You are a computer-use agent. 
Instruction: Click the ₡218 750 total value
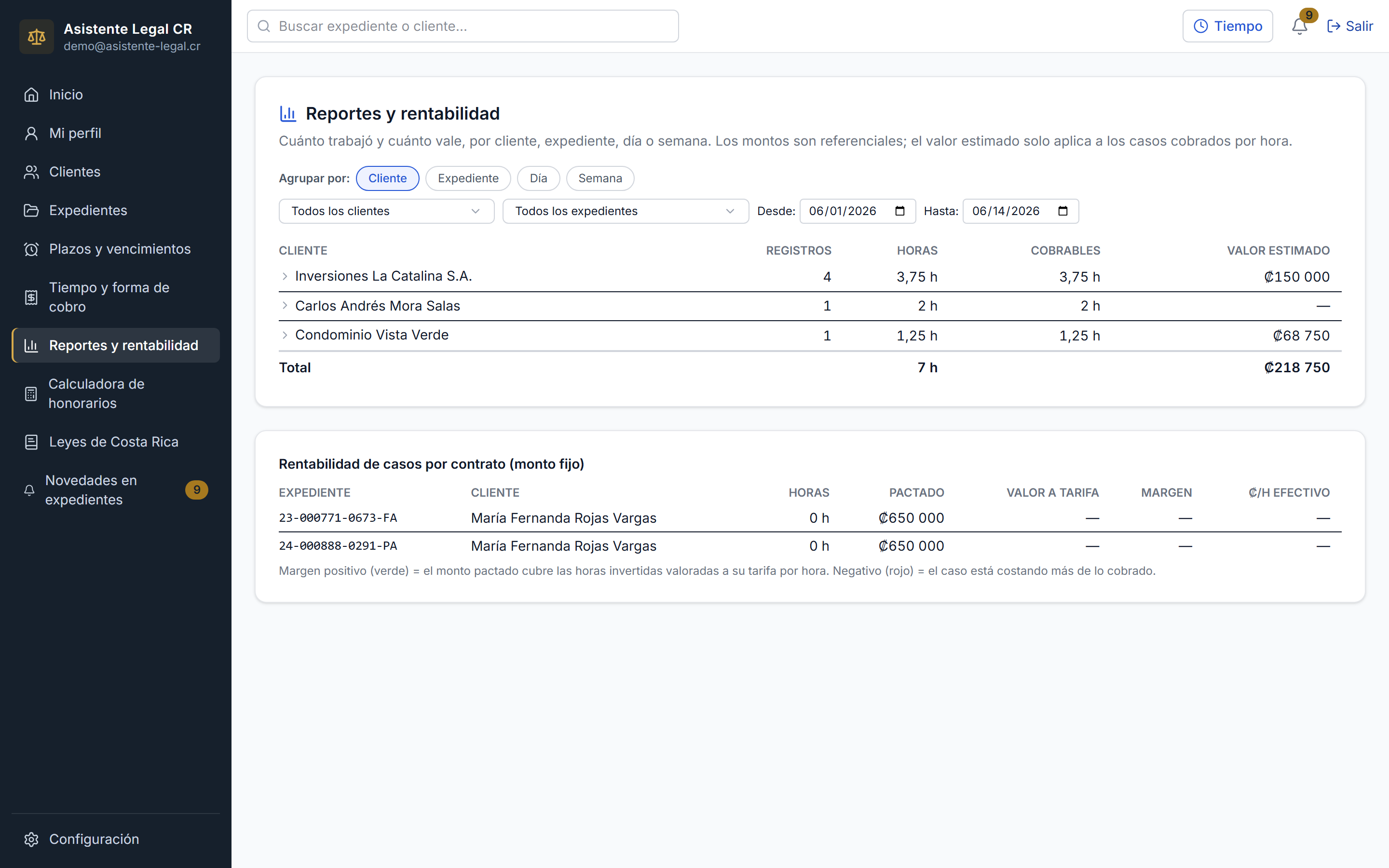[x=1296, y=367]
